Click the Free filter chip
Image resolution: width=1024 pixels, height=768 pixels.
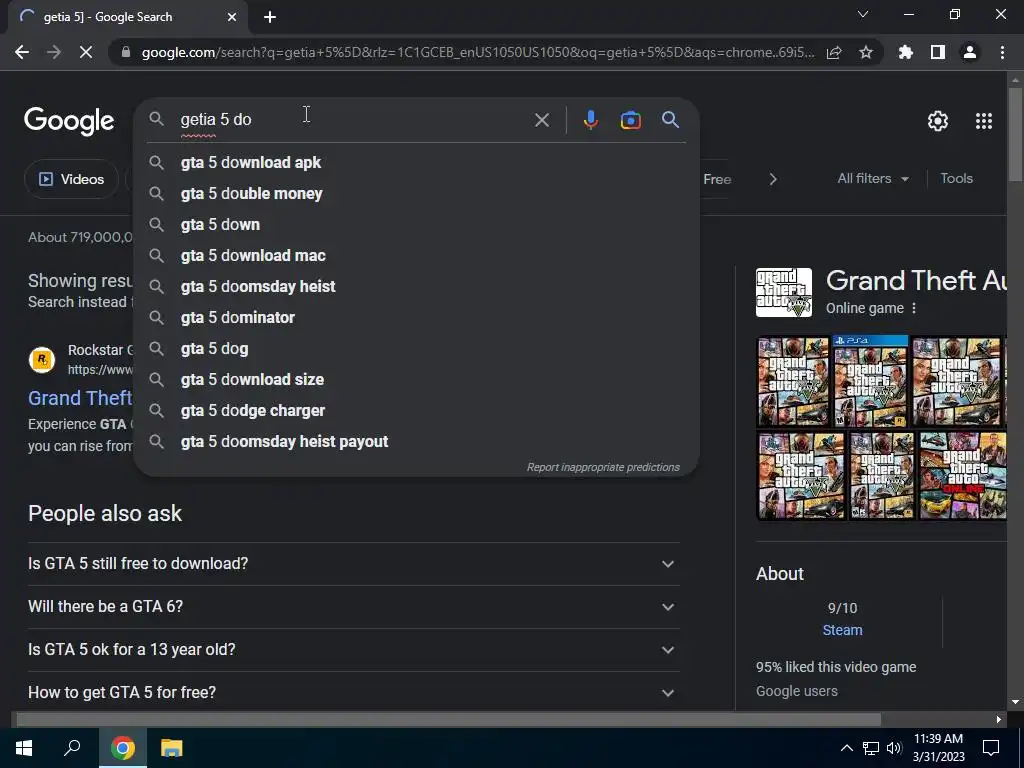click(x=716, y=179)
